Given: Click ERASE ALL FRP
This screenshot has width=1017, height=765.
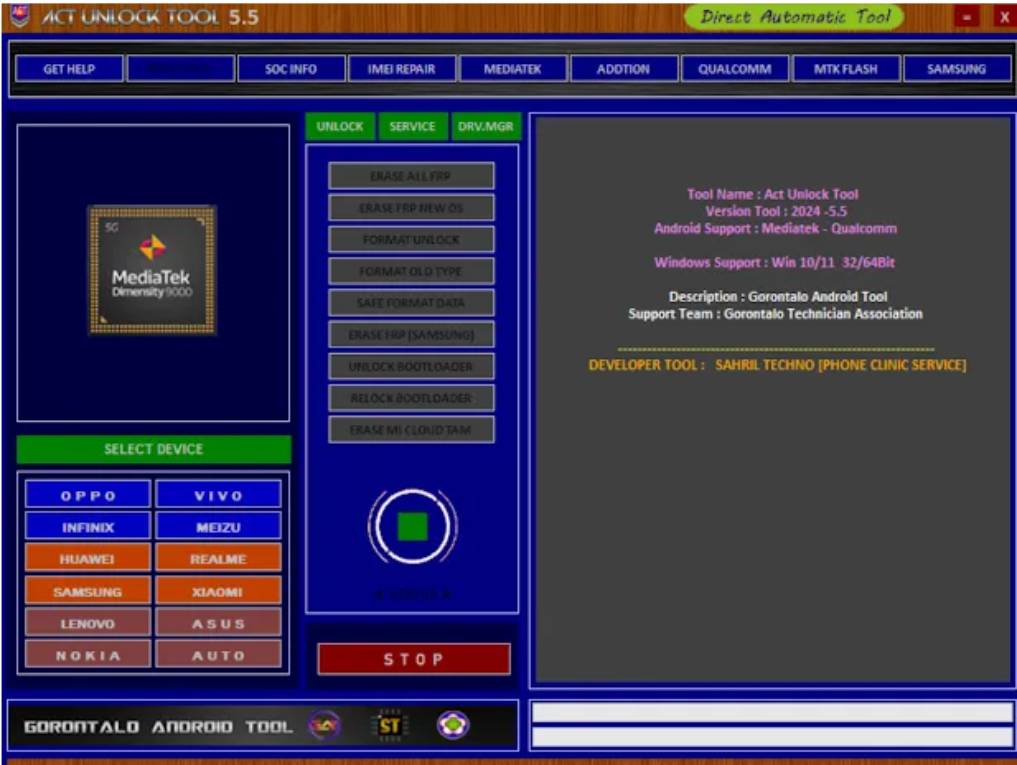Looking at the screenshot, I should (412, 175).
